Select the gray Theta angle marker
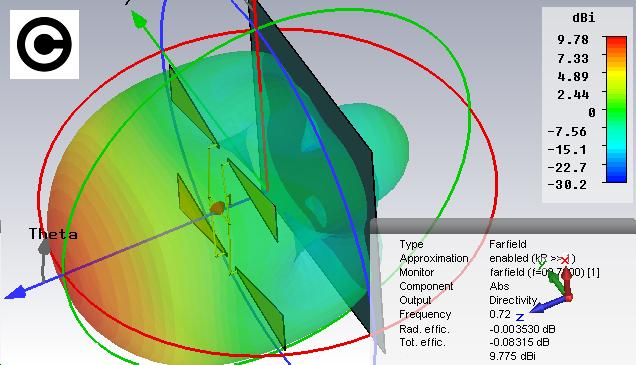The image size is (636, 365). coord(44,248)
